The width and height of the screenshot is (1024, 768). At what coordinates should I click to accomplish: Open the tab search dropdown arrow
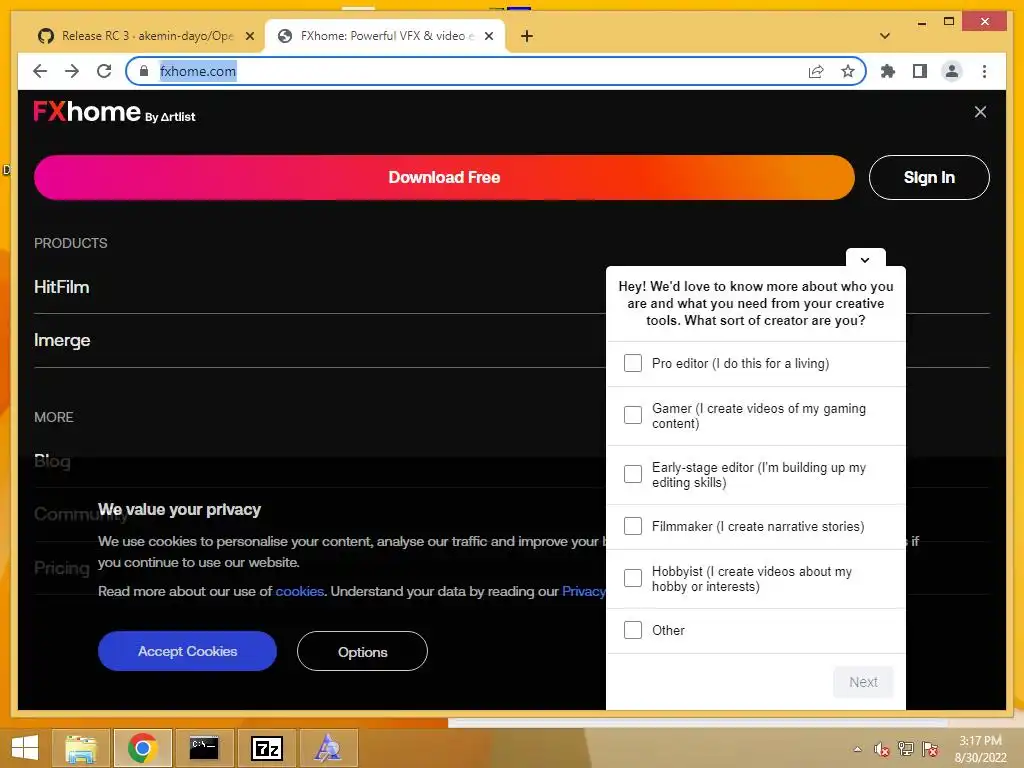click(885, 36)
